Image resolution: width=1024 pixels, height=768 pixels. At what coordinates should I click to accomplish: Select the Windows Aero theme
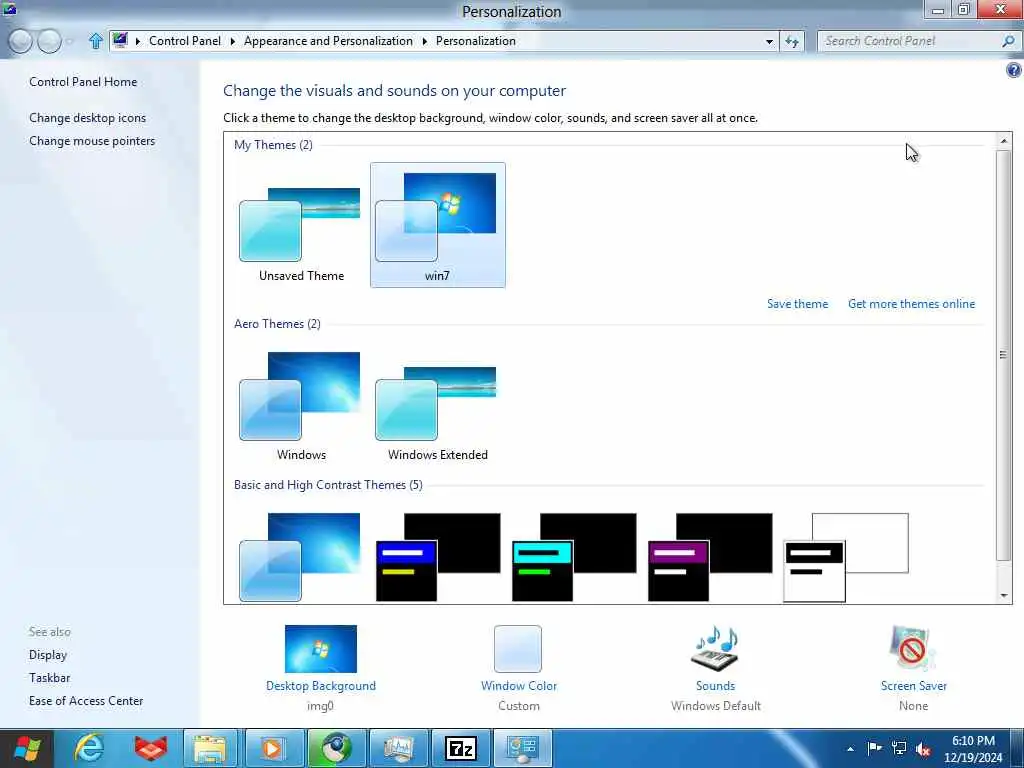301,405
